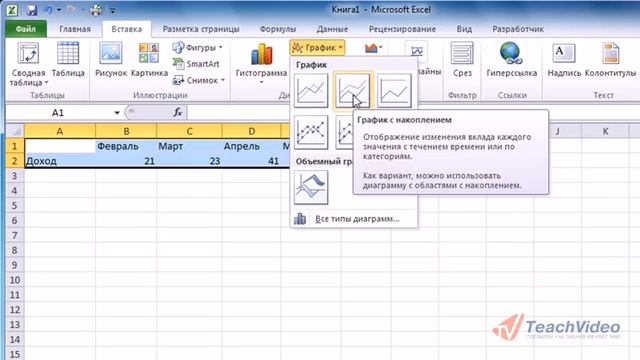
Task: Select row 7 header
Action: coord(15,235)
